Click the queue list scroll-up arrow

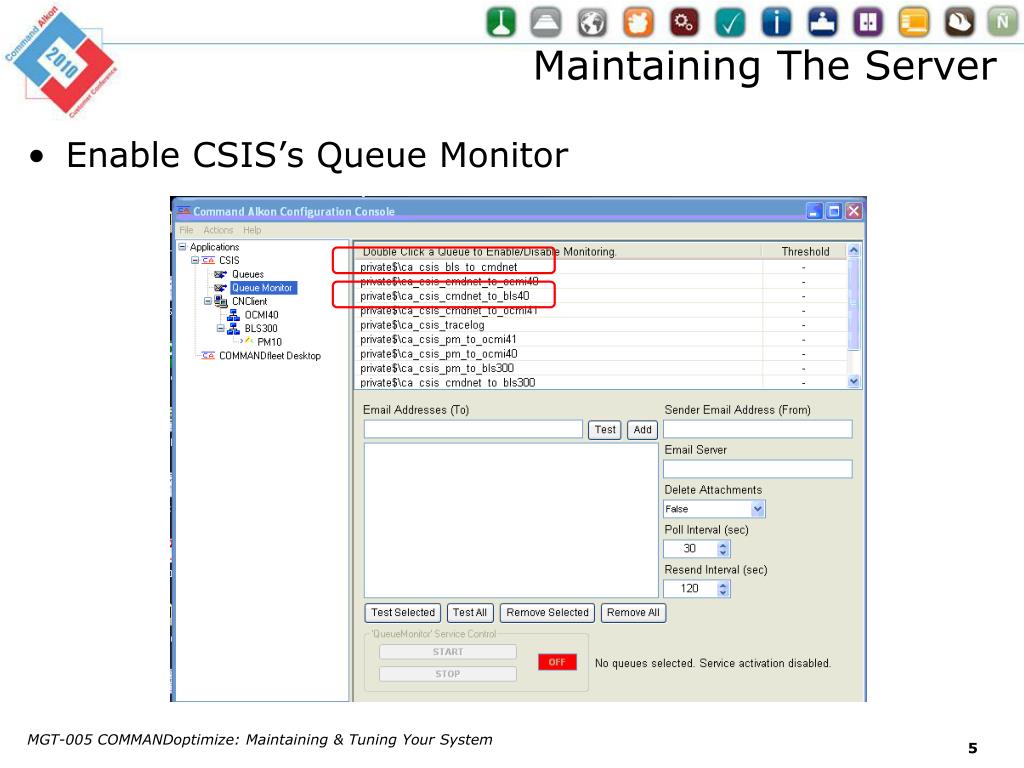click(854, 251)
